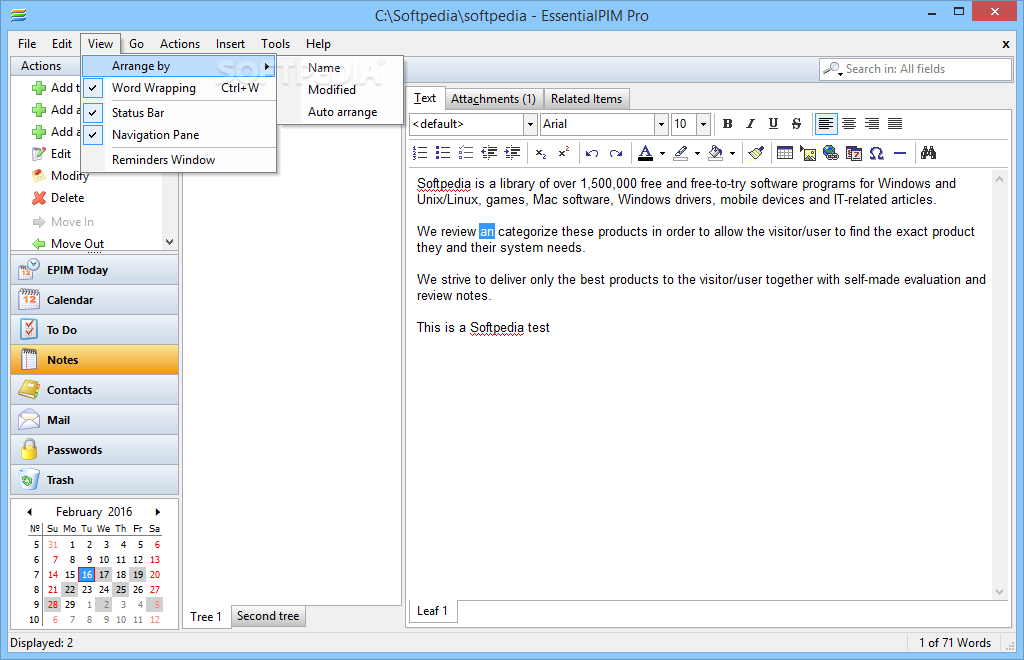The image size is (1024, 660).
Task: Toggle the Status Bar option
Action: (x=179, y=113)
